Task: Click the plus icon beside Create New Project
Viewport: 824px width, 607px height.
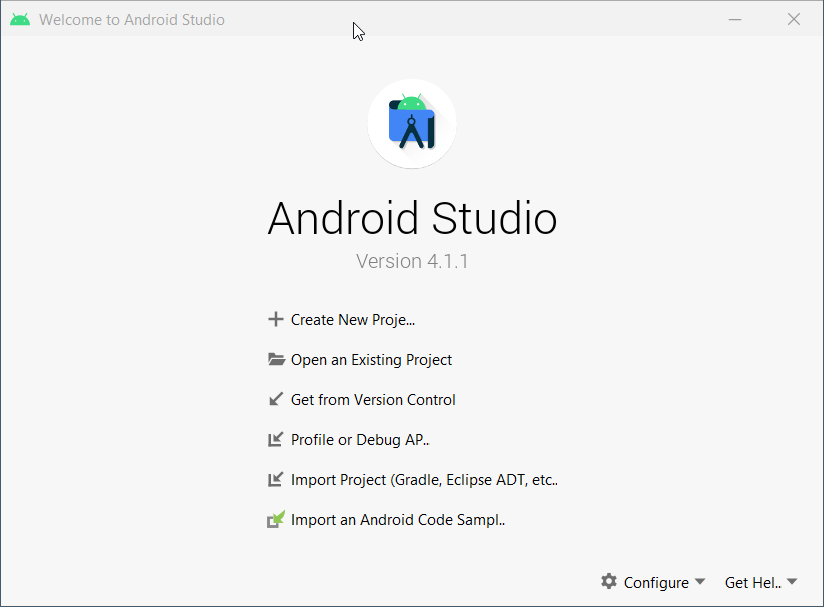Action: click(275, 320)
